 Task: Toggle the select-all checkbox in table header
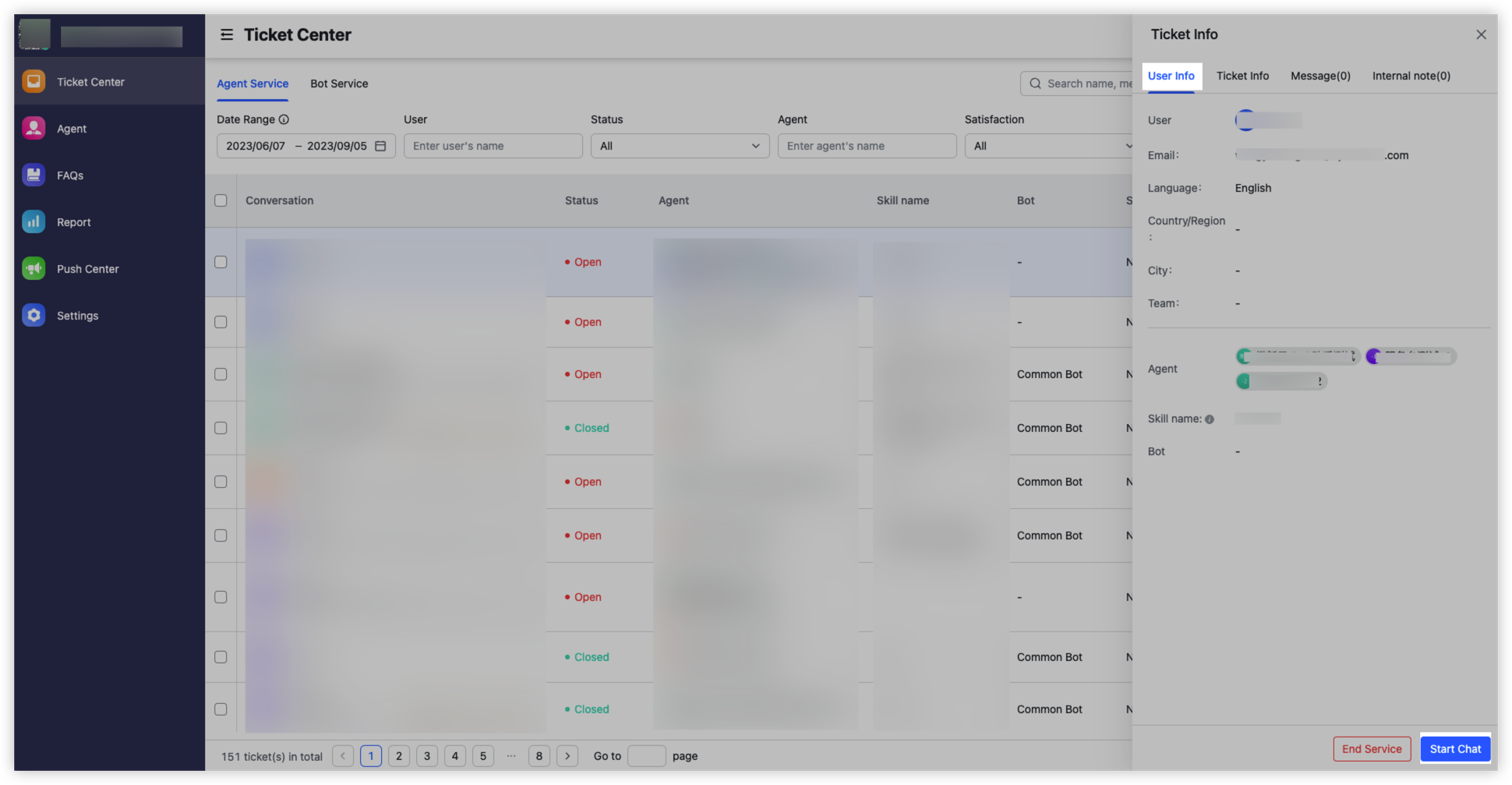pos(221,200)
